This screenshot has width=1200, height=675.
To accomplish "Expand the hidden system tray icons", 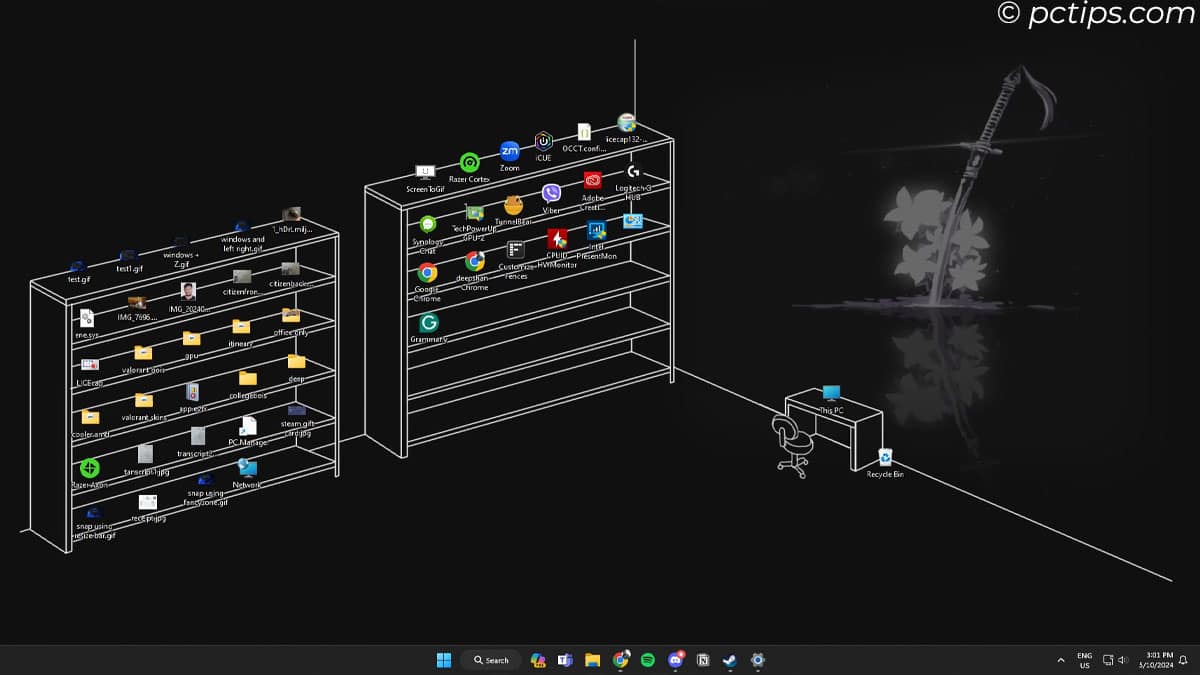I will pos(1060,660).
